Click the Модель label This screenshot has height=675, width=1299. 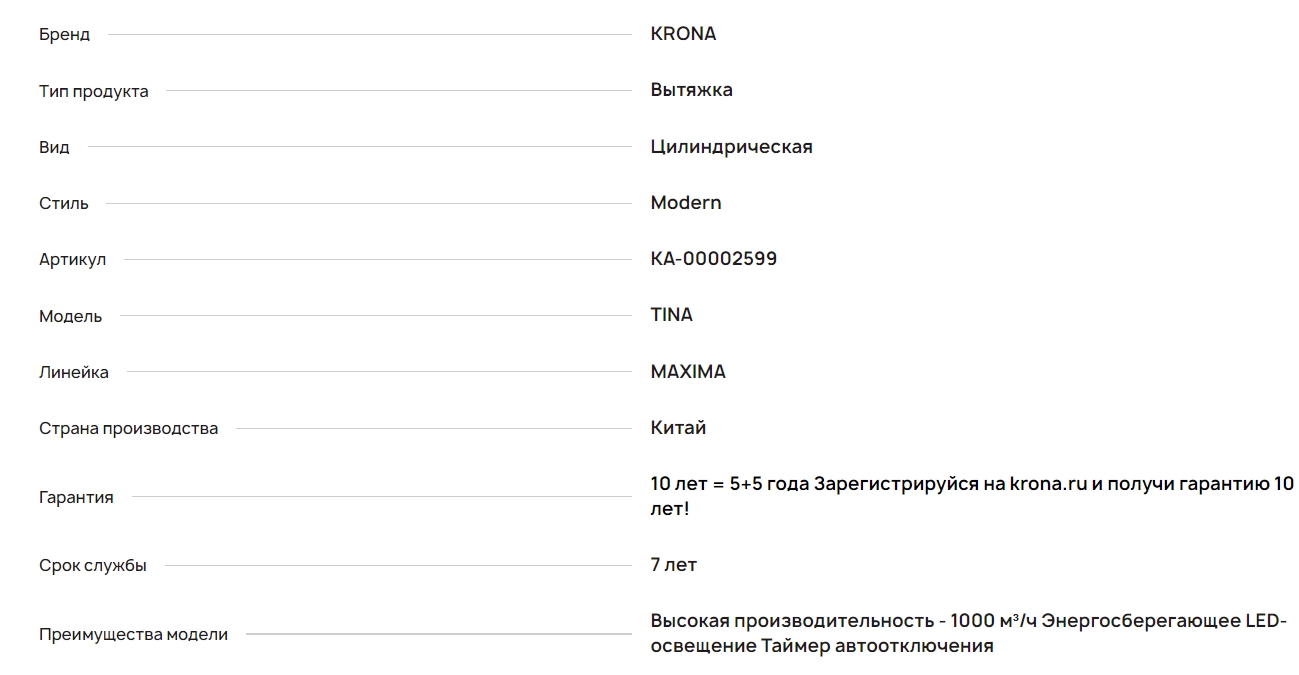point(70,316)
